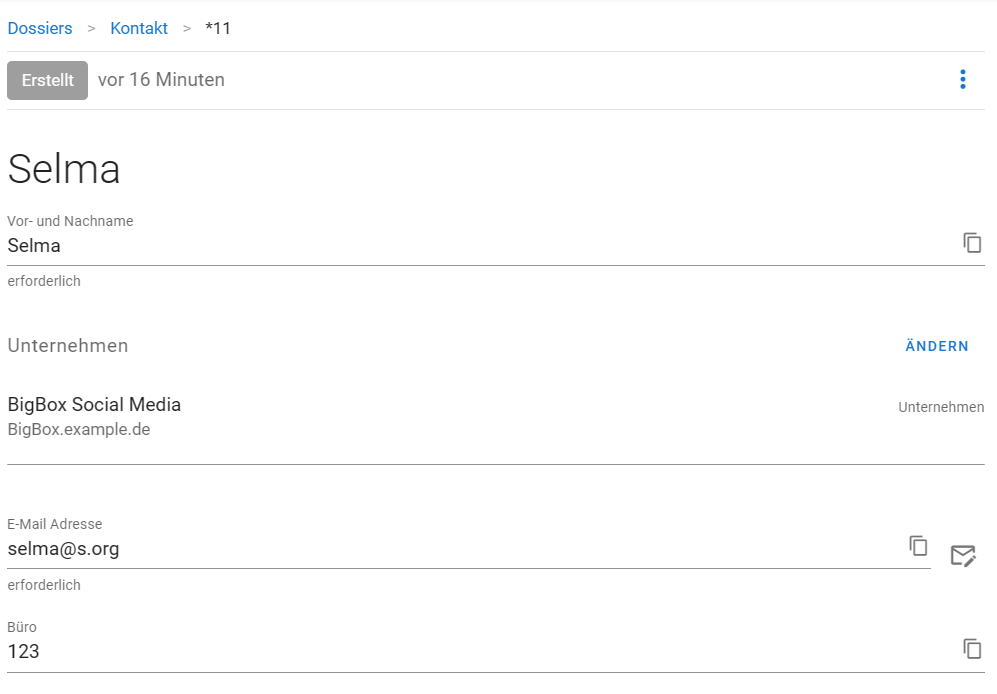Click the vor 16 Minuten timestamp
This screenshot has width=997, height=694.
pyautogui.click(x=161, y=80)
